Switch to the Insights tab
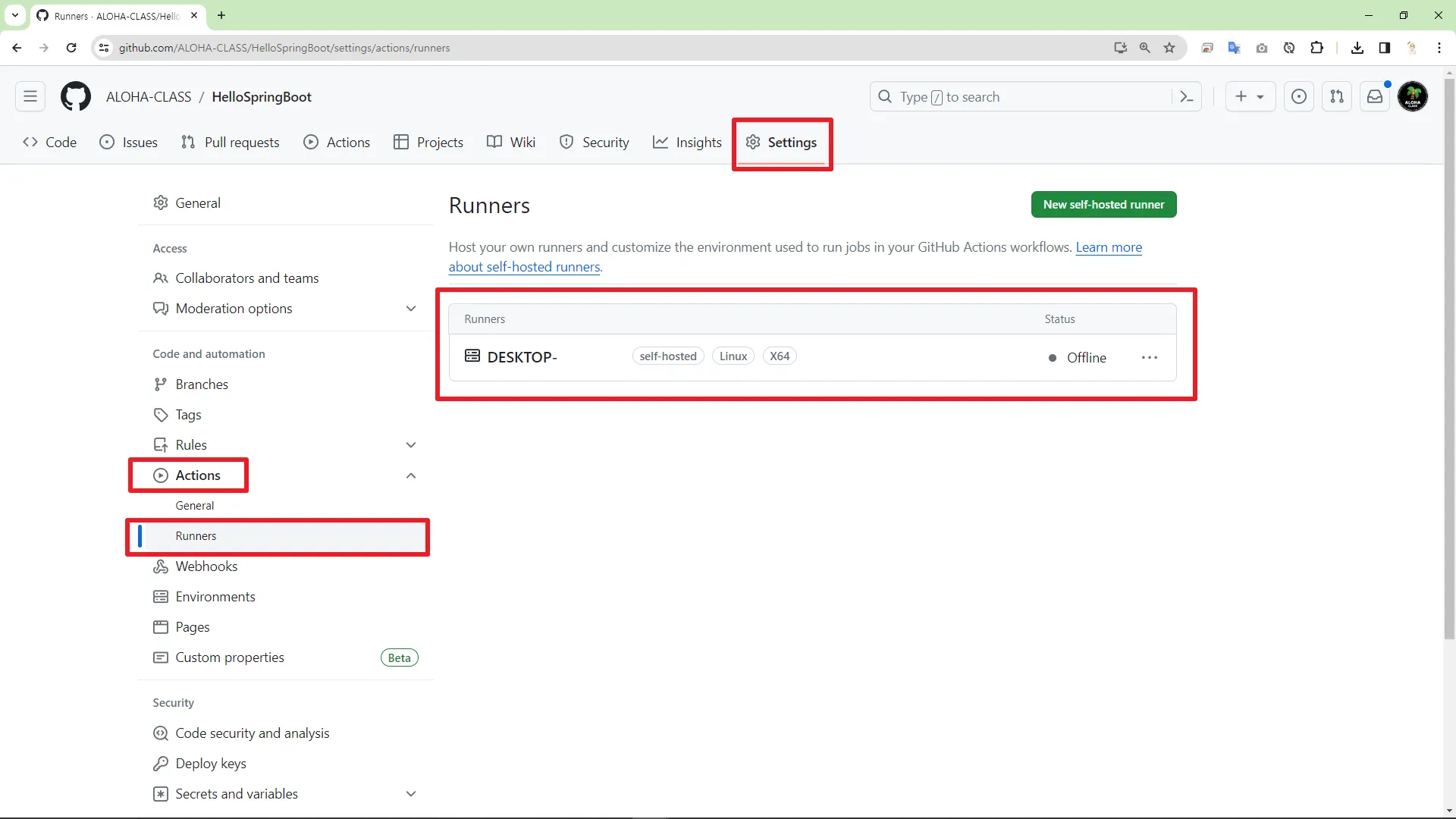Screen dimensions: 1456x819 point(687,143)
